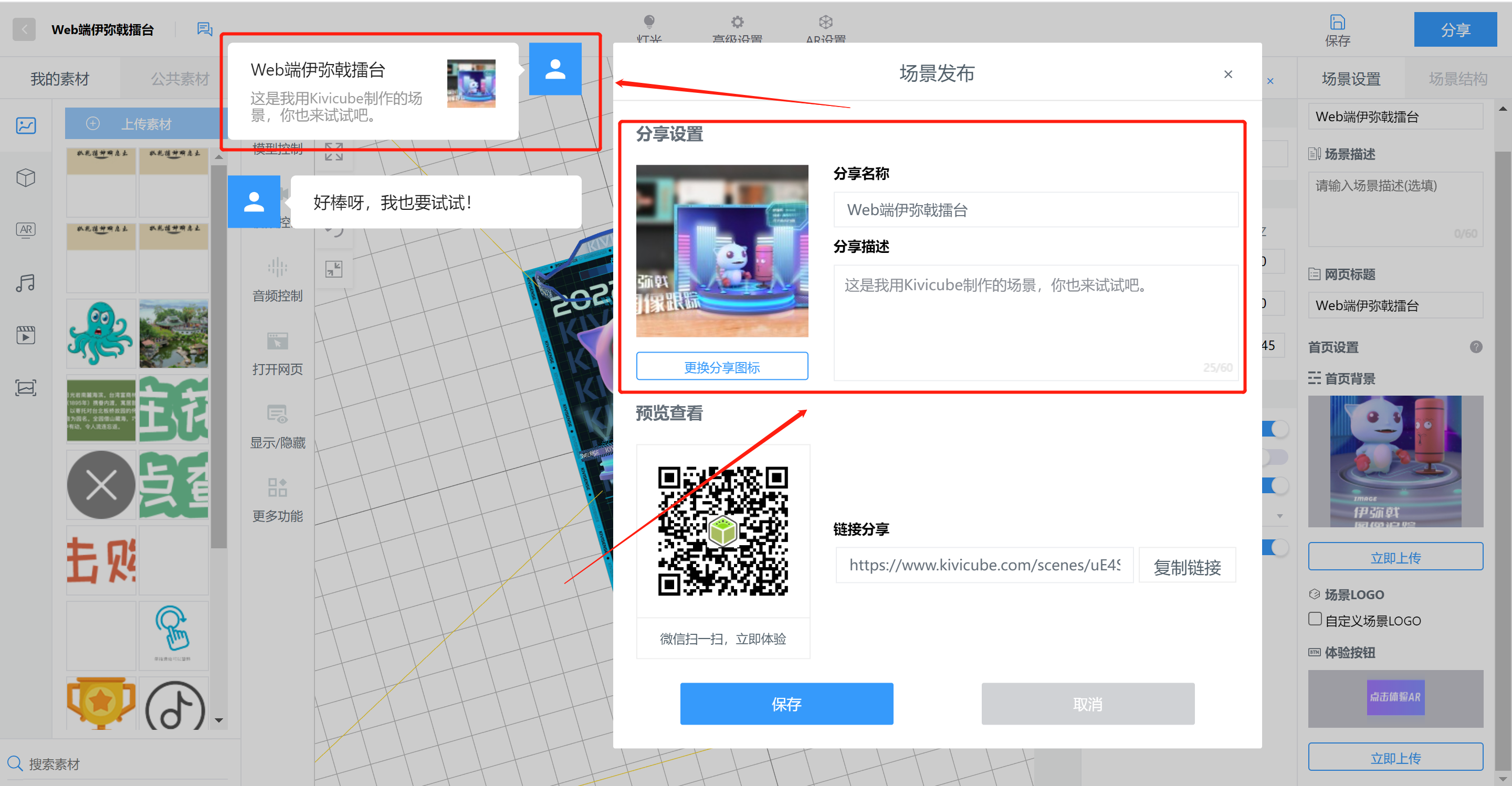Select the teal octopus material thumbnail
1512x786 pixels.
(101, 333)
